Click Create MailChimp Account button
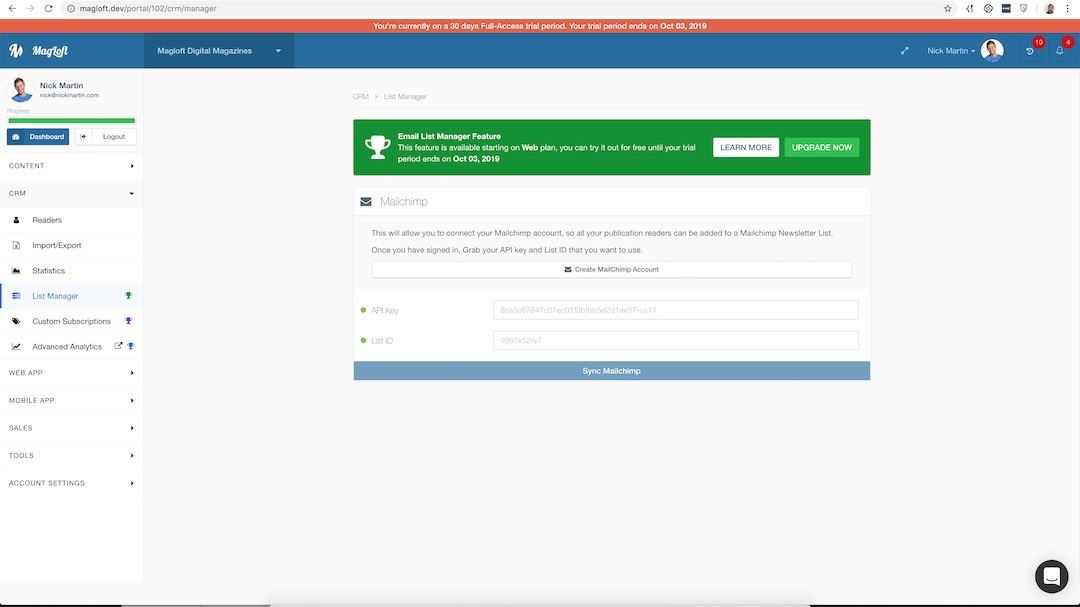The width and height of the screenshot is (1080, 607). point(612,269)
